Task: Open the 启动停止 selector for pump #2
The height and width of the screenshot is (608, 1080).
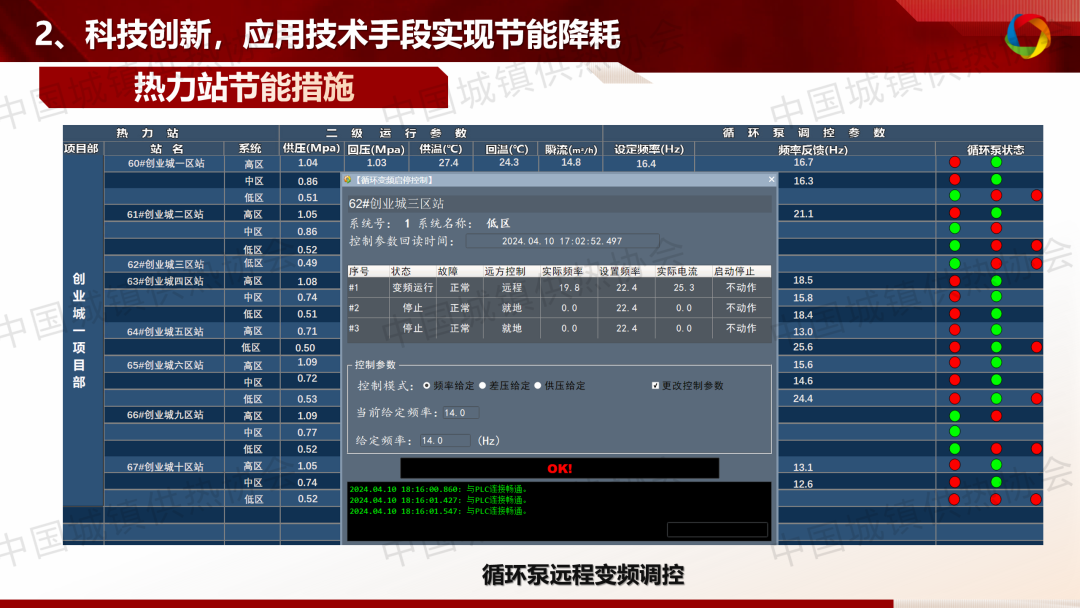Action: tap(741, 308)
